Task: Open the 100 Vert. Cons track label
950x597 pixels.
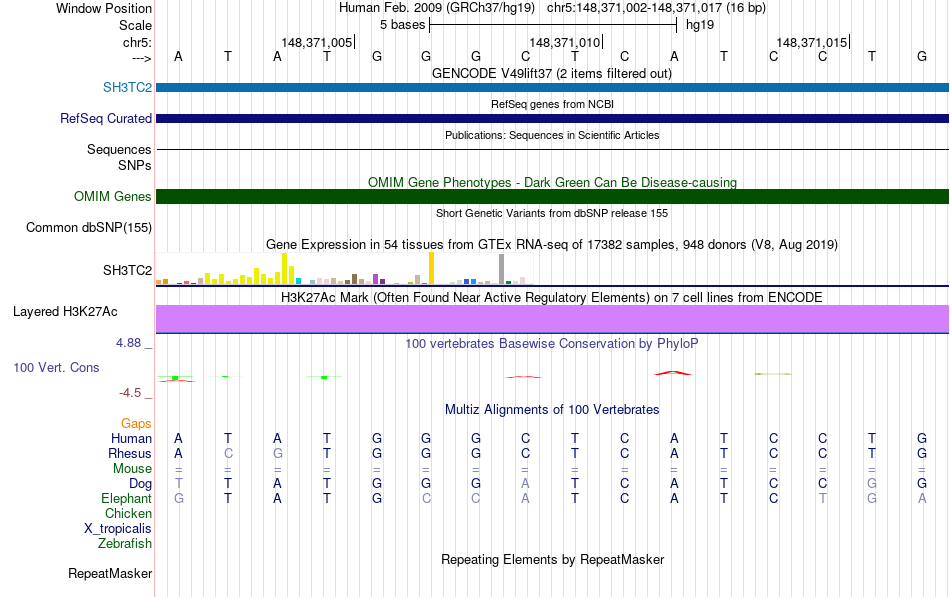Action: 56,367
